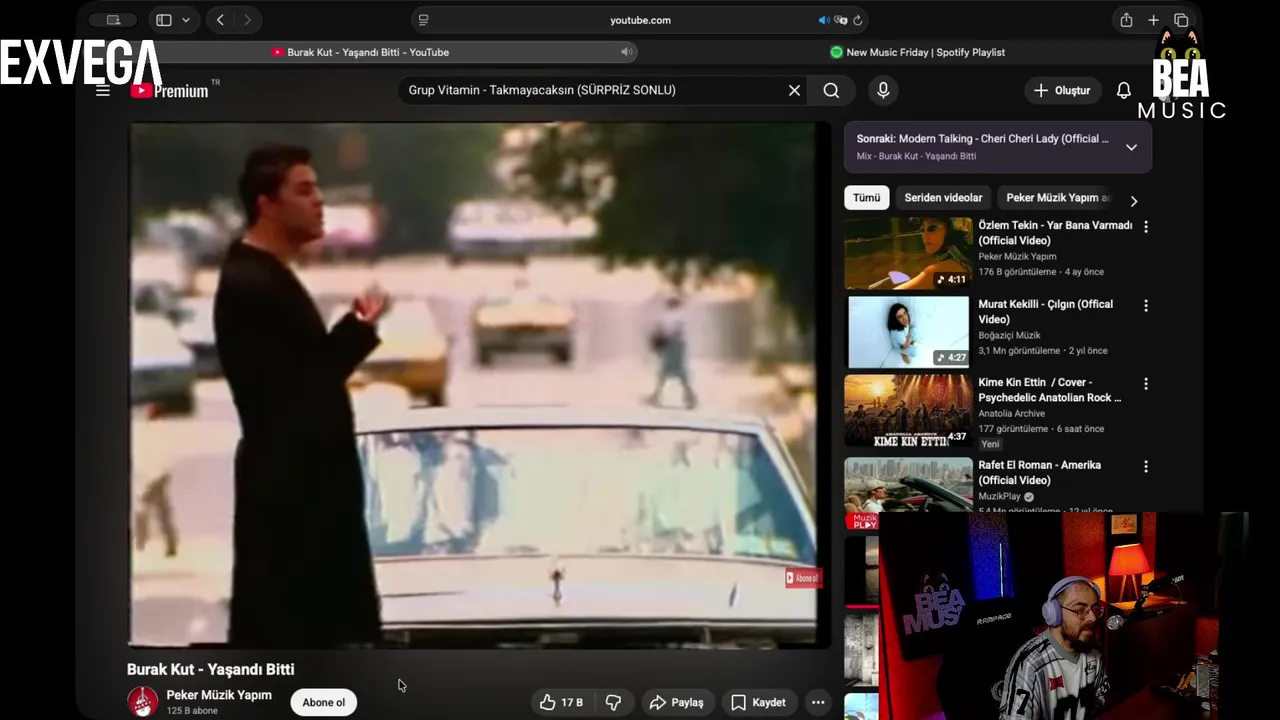
Task: Open page menu icon in address bar
Action: 423,20
